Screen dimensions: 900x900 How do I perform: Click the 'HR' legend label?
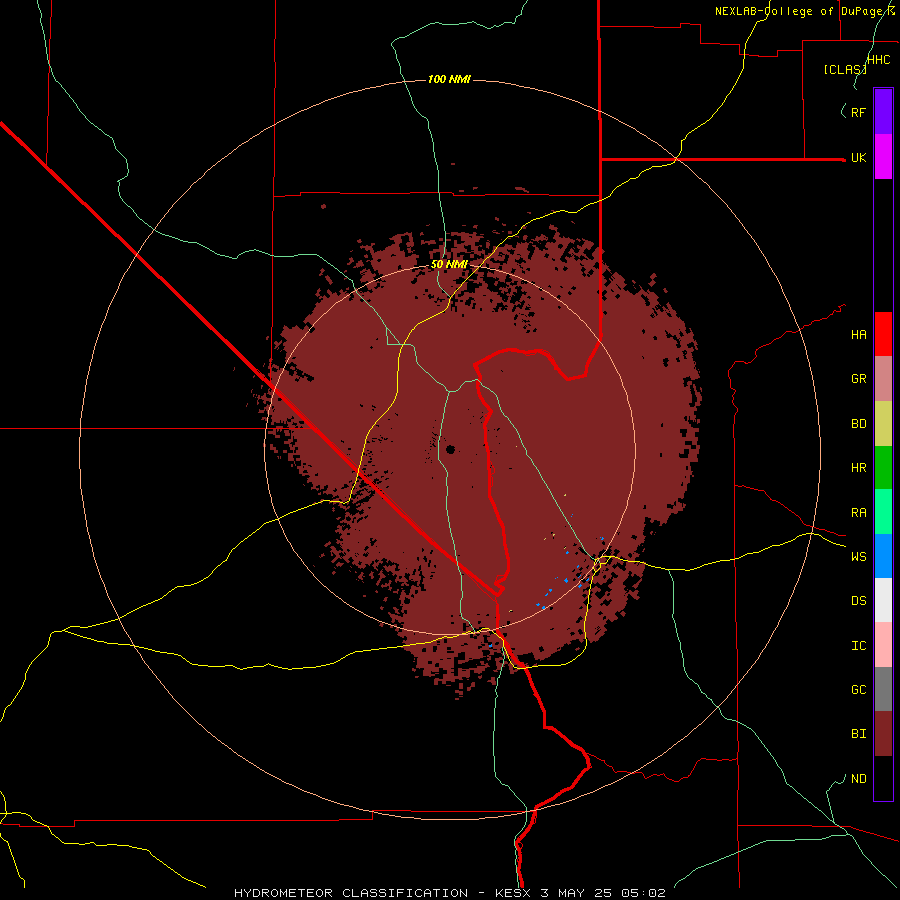[x=858, y=468]
